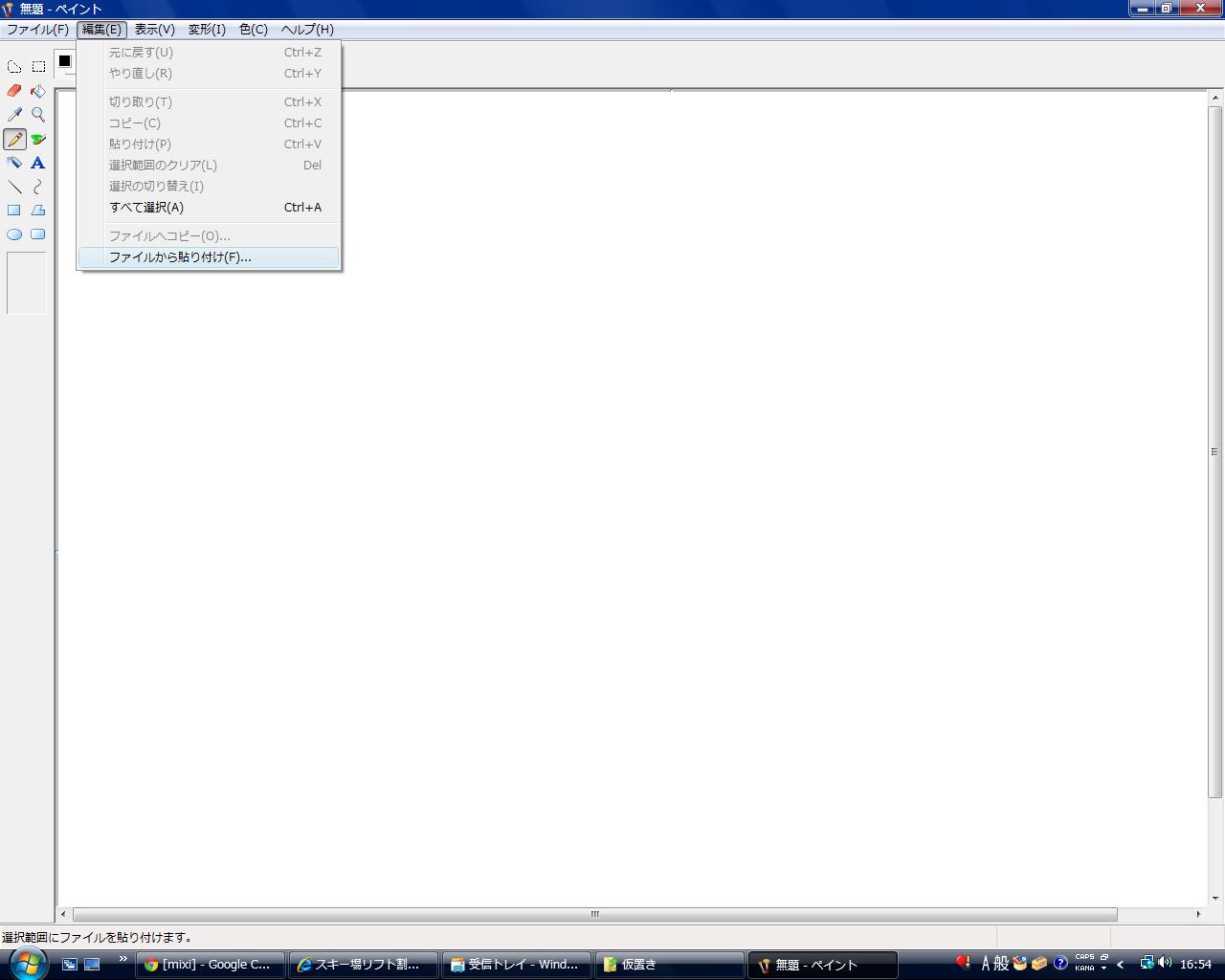The height and width of the screenshot is (980, 1225).
Task: Click ファイルから貼り付け(F)... menu entry
Action: pyautogui.click(x=209, y=257)
